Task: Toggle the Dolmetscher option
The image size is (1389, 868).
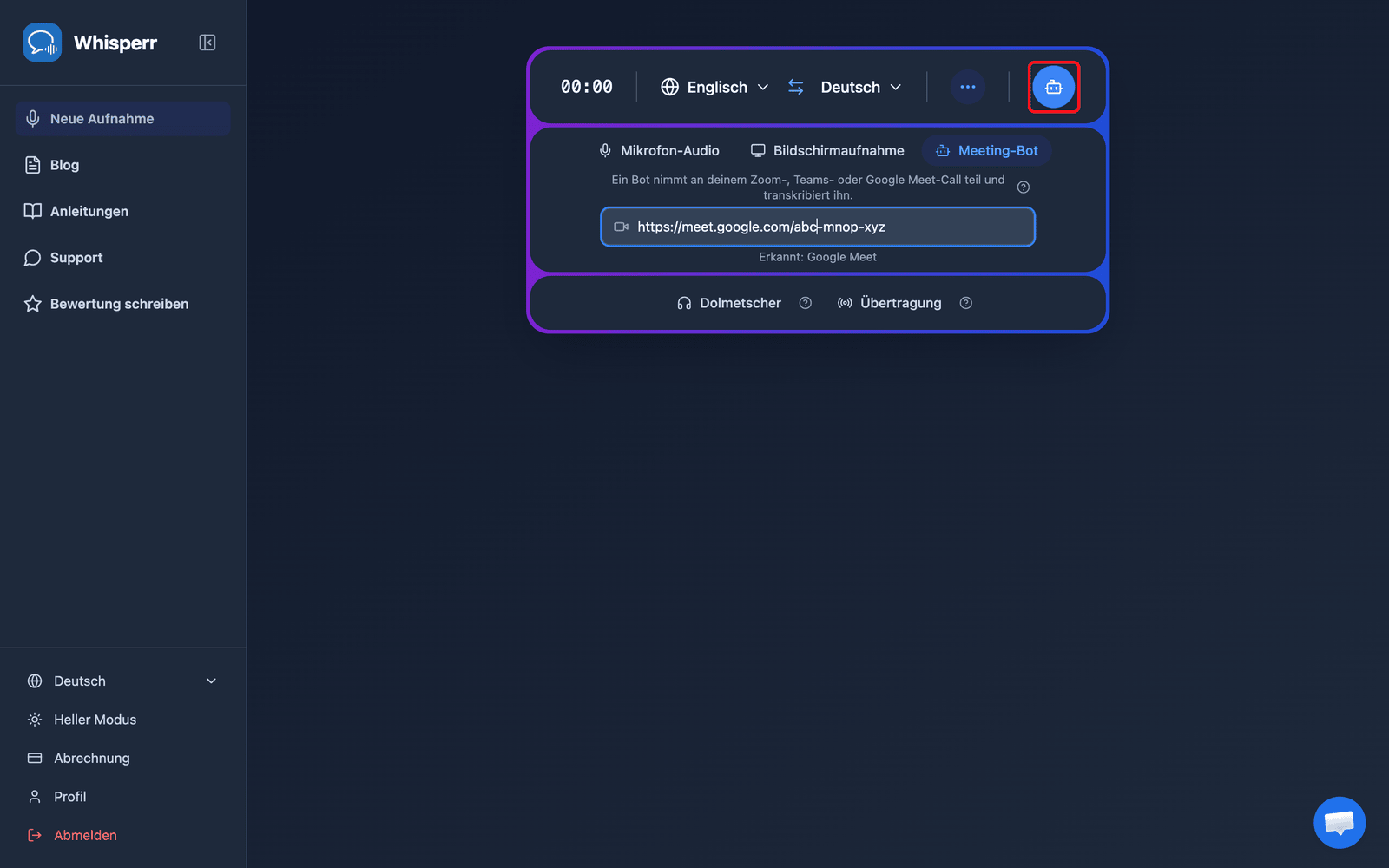Action: click(729, 303)
